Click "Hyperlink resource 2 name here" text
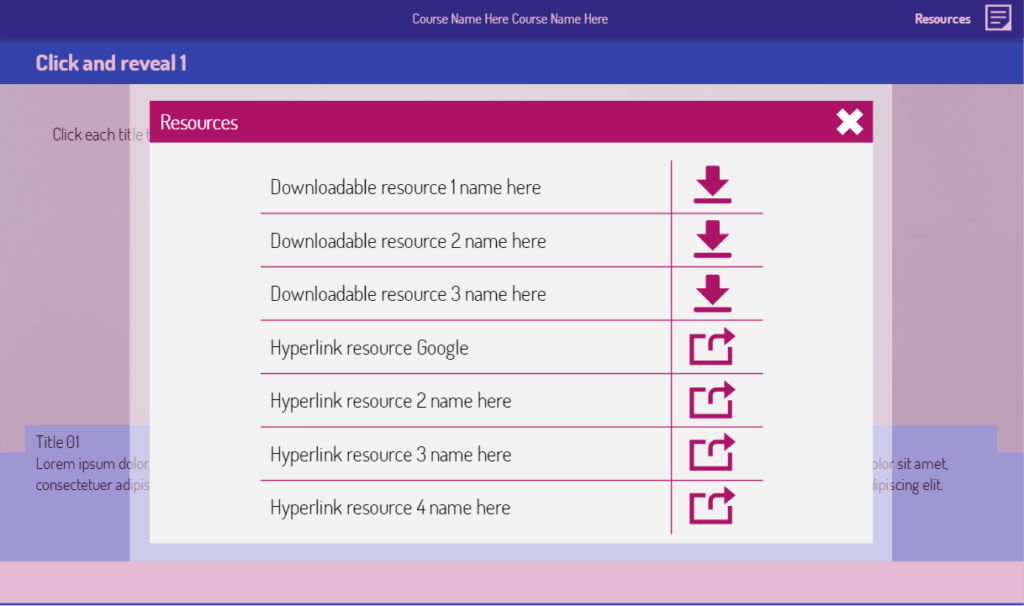Image resolution: width=1024 pixels, height=606 pixels. [391, 401]
